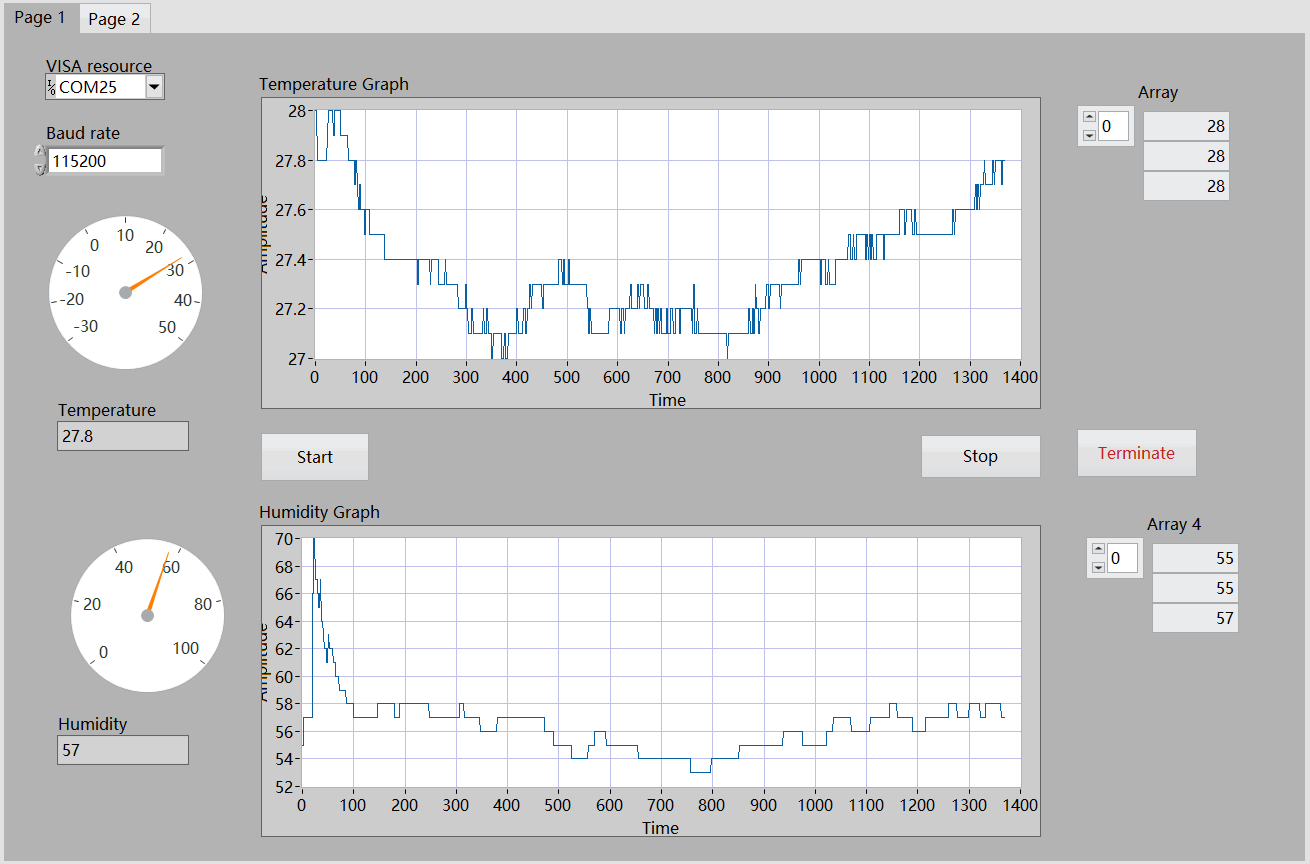Click the 'Array 4' label
The image size is (1310, 864).
(x=1174, y=524)
